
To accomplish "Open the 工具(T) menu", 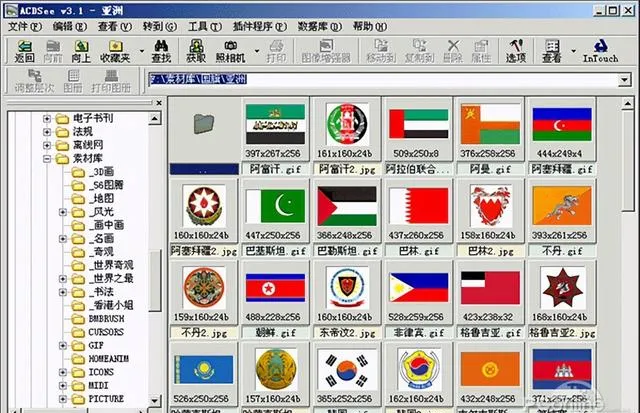I will [205, 27].
